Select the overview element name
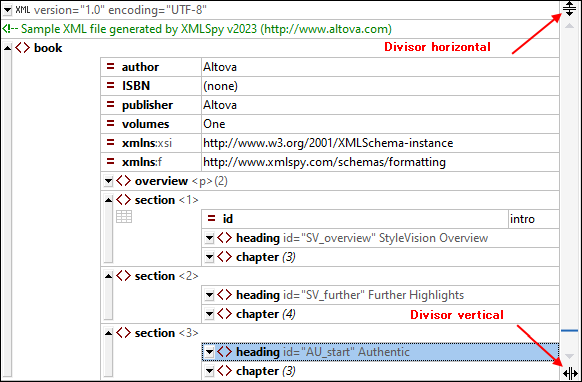Image resolution: width=582 pixels, height=382 pixels. tap(161, 181)
